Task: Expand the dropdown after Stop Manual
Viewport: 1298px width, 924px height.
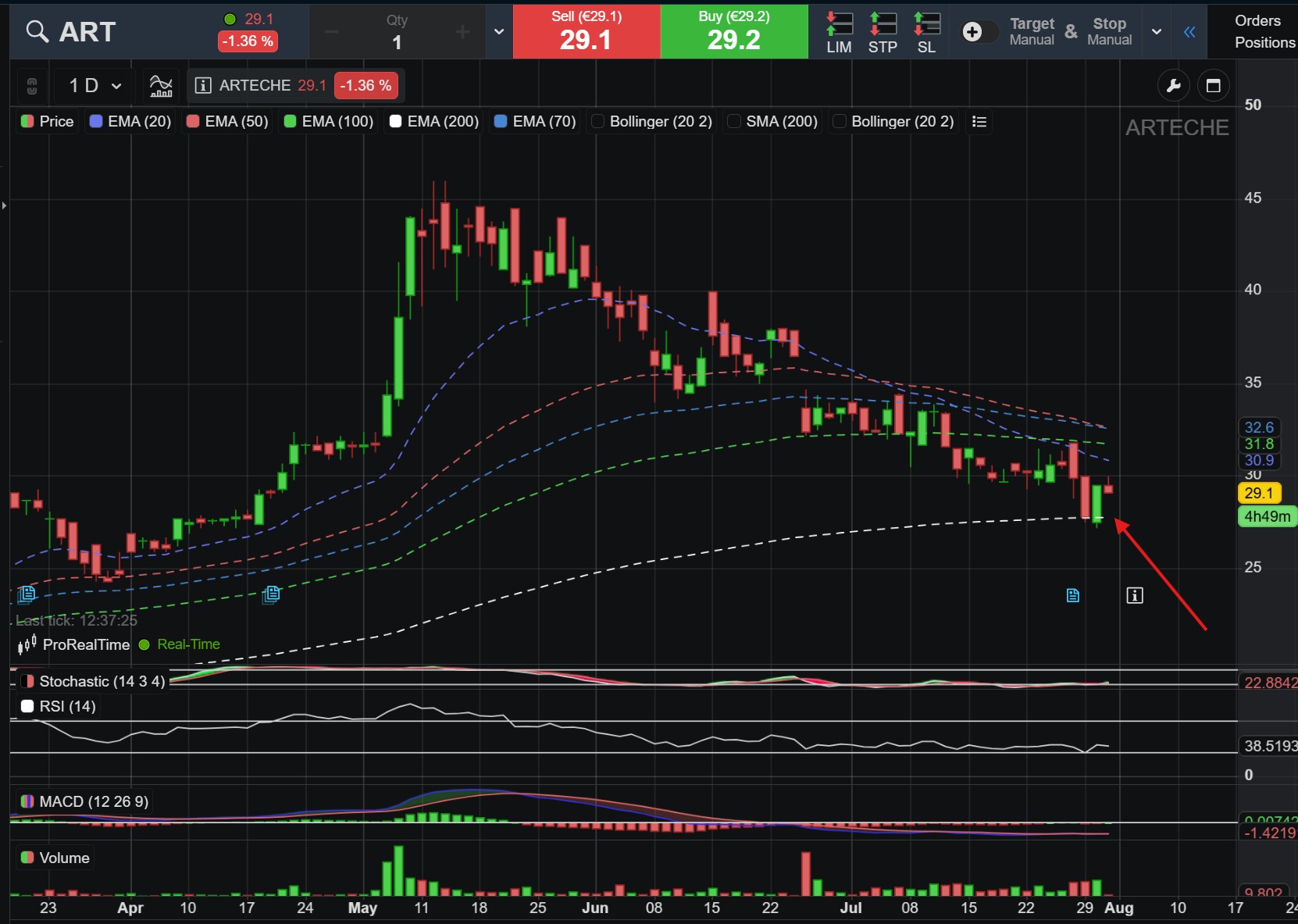Action: tap(1157, 32)
